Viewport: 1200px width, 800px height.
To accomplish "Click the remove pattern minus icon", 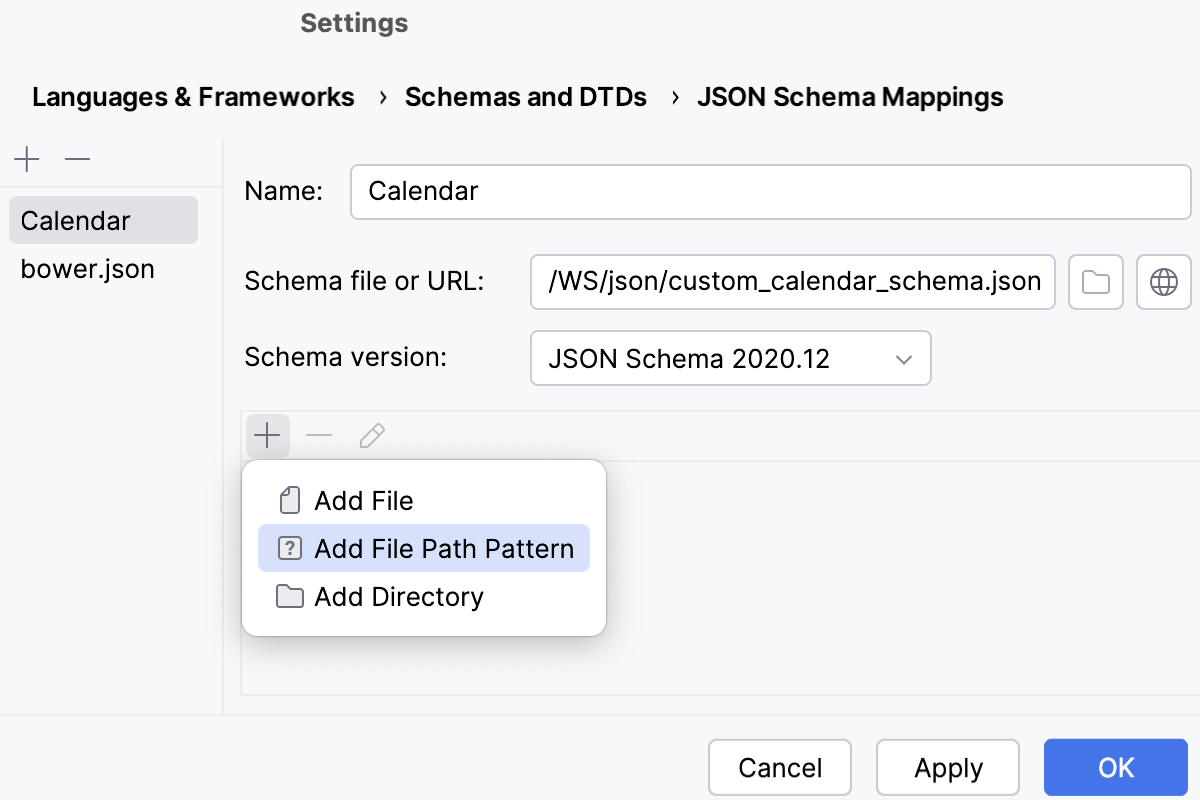I will [319, 436].
